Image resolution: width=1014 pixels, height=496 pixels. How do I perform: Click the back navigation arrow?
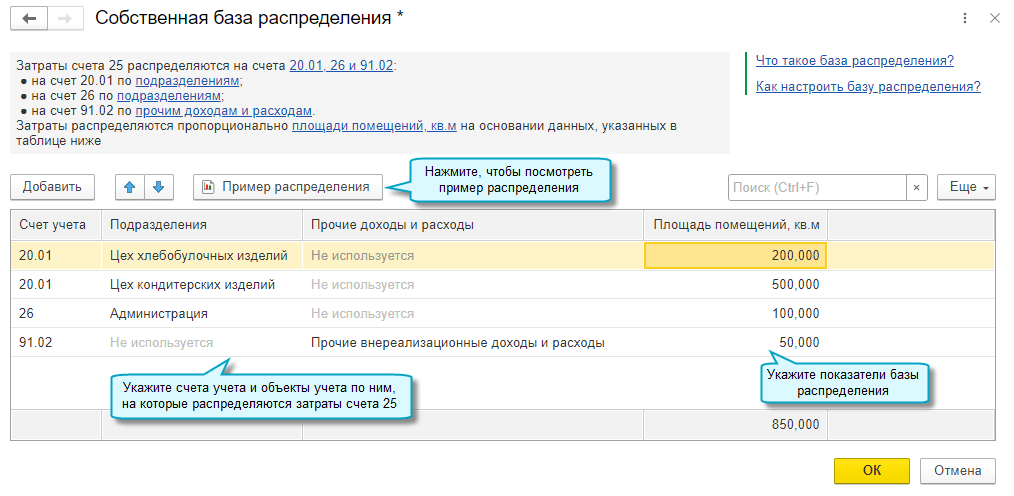tap(29, 18)
